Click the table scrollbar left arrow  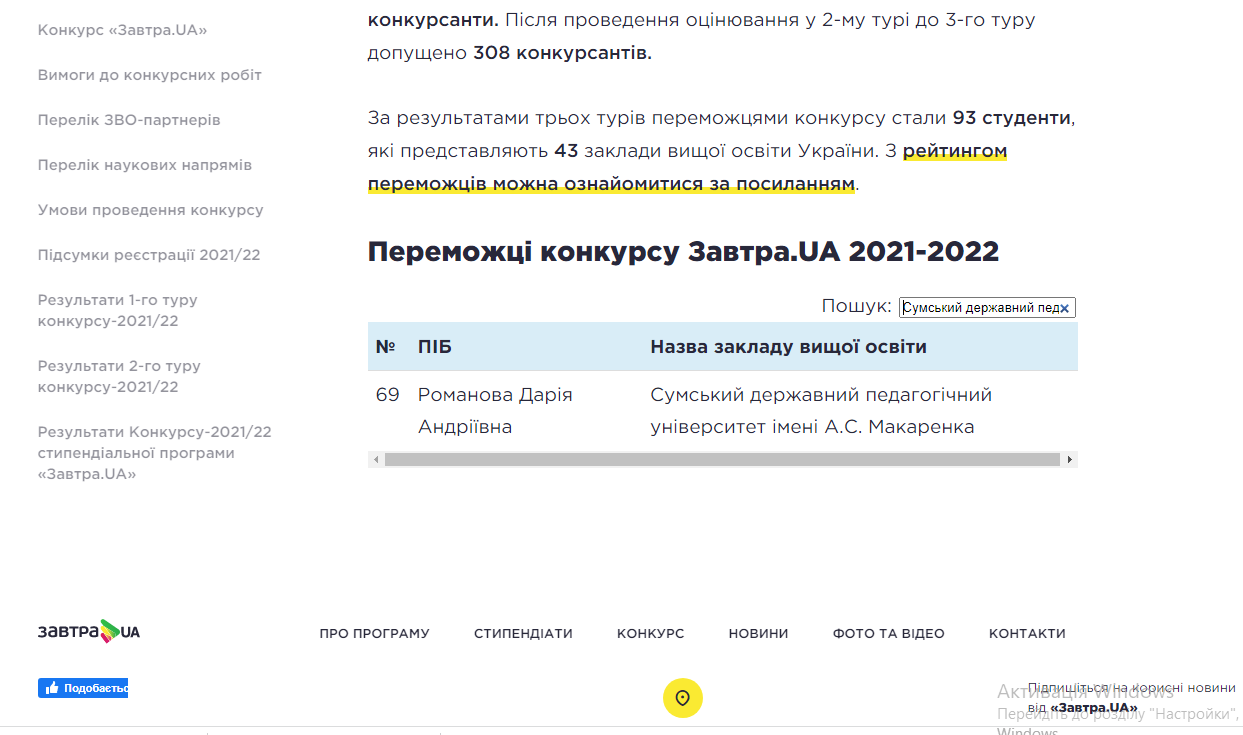pyautogui.click(x=376, y=460)
